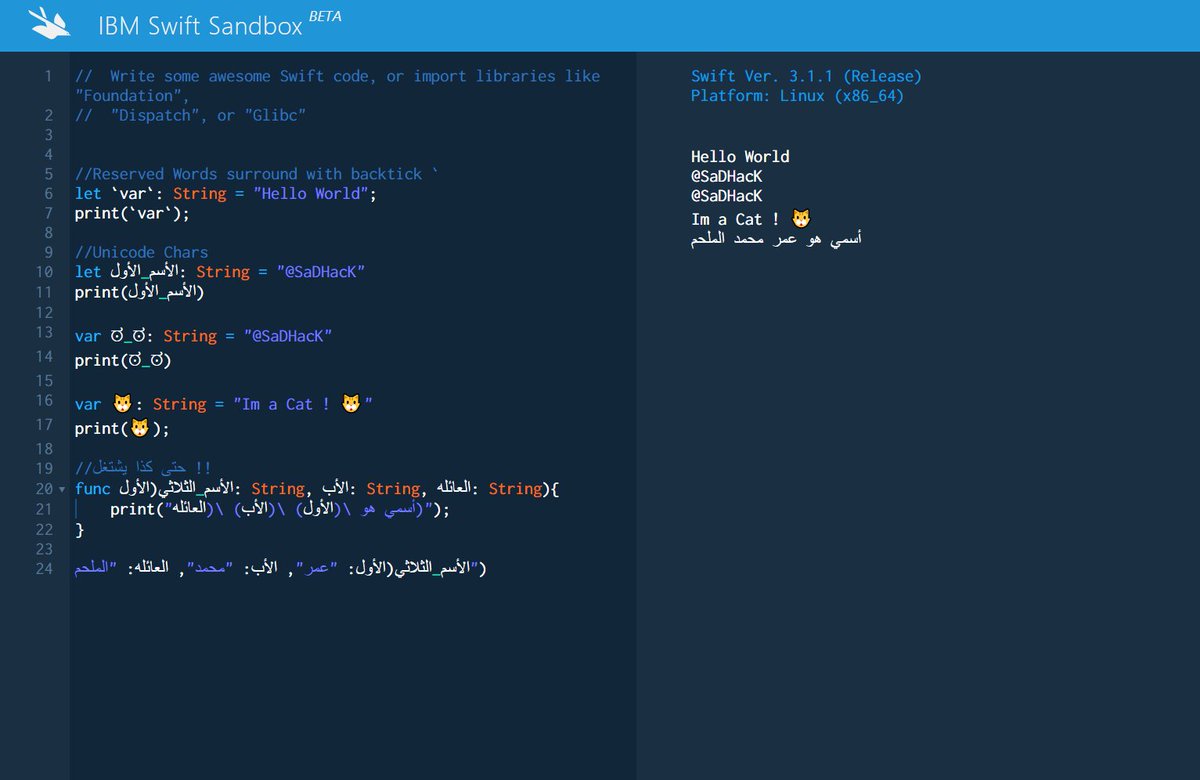Click the "Hello World" string on line 6
The height and width of the screenshot is (780, 1200).
click(x=310, y=193)
